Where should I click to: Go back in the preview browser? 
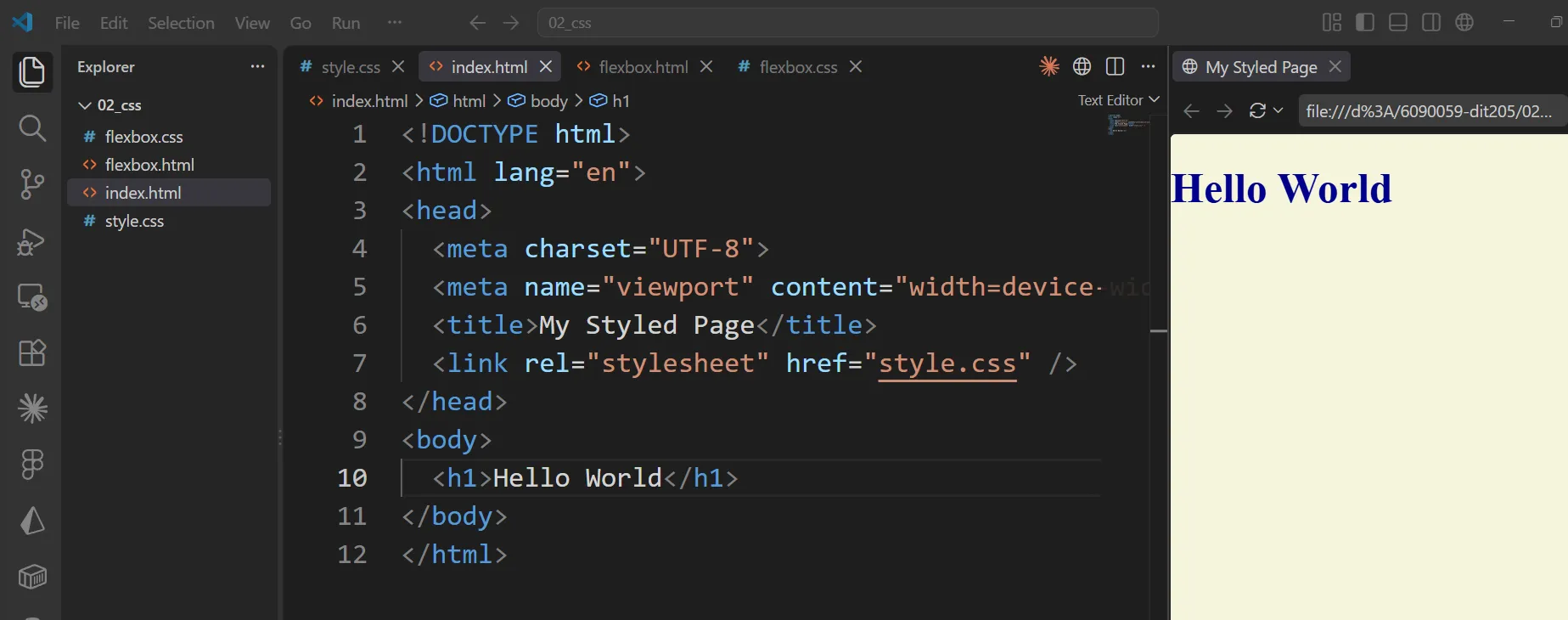(x=1191, y=111)
